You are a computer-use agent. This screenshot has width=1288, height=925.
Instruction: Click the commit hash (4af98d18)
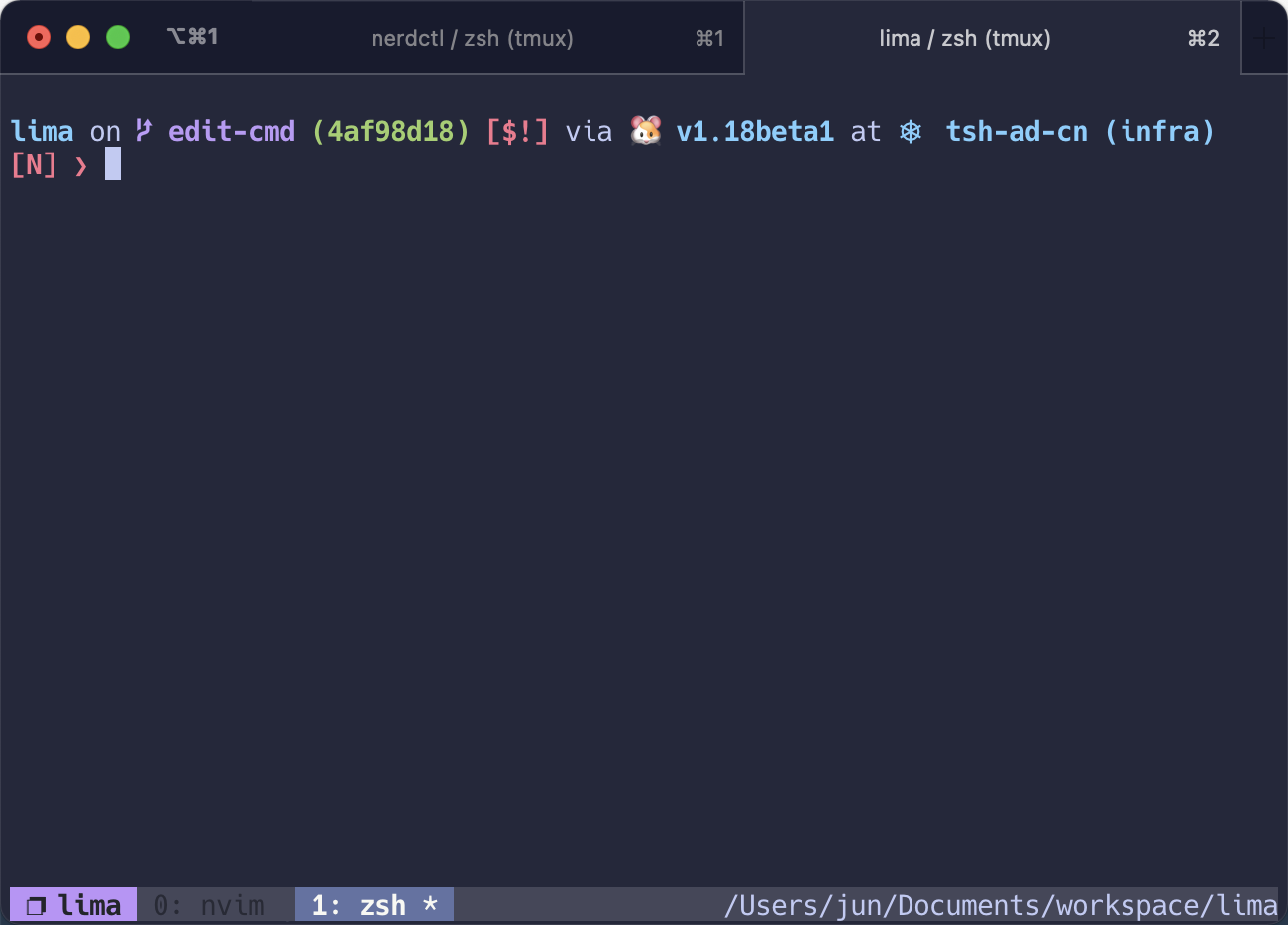click(390, 131)
